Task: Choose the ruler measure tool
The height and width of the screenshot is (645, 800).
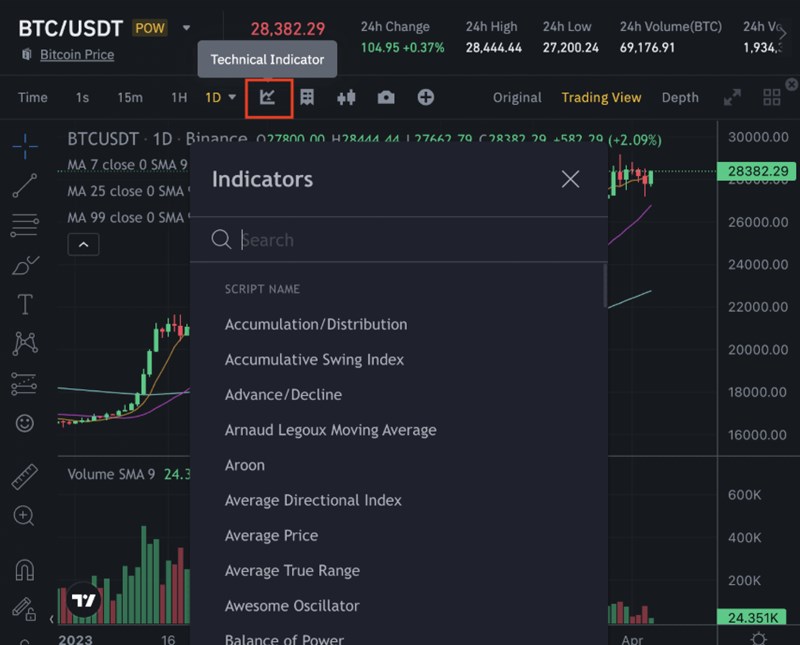Action: [x=25, y=476]
